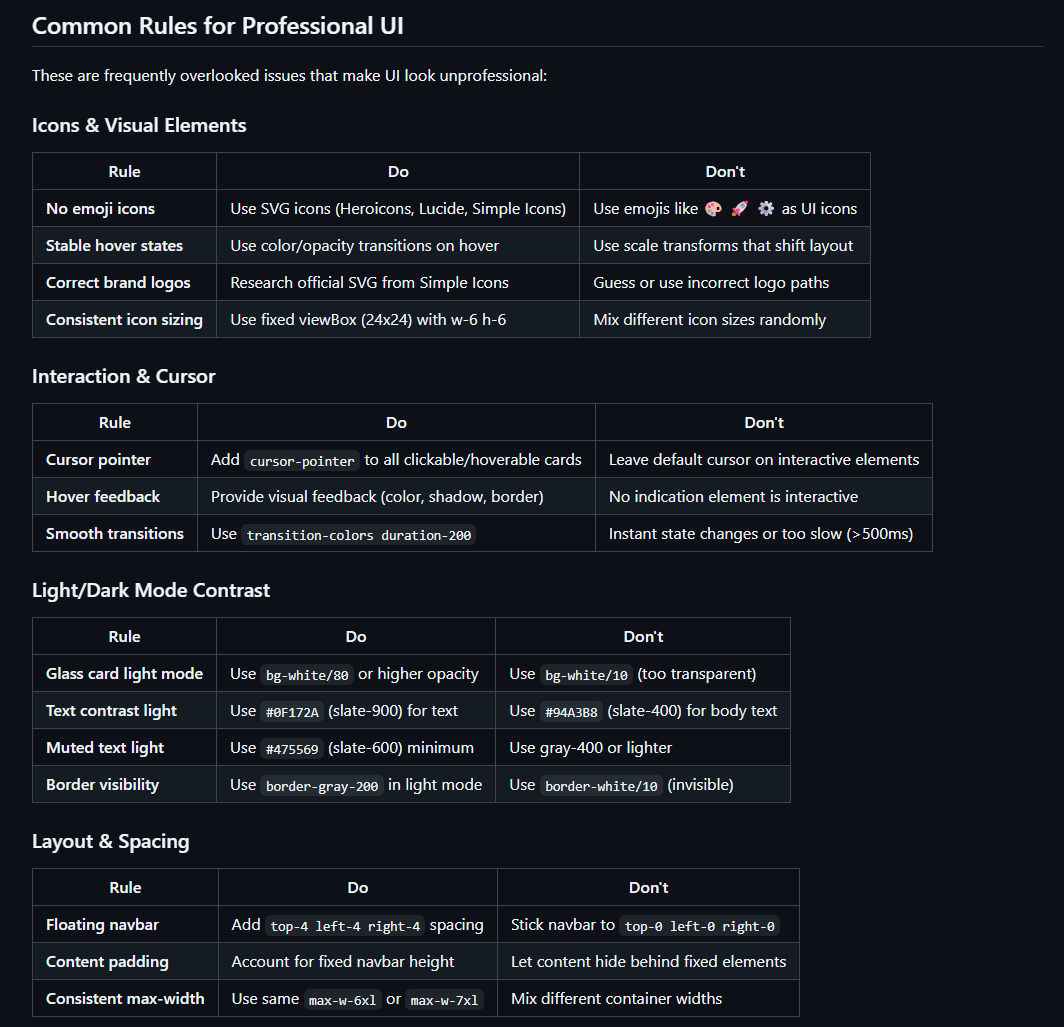Screen dimensions: 1064x1027
Task: Click the #475569 hex color code
Action: pos(292,749)
